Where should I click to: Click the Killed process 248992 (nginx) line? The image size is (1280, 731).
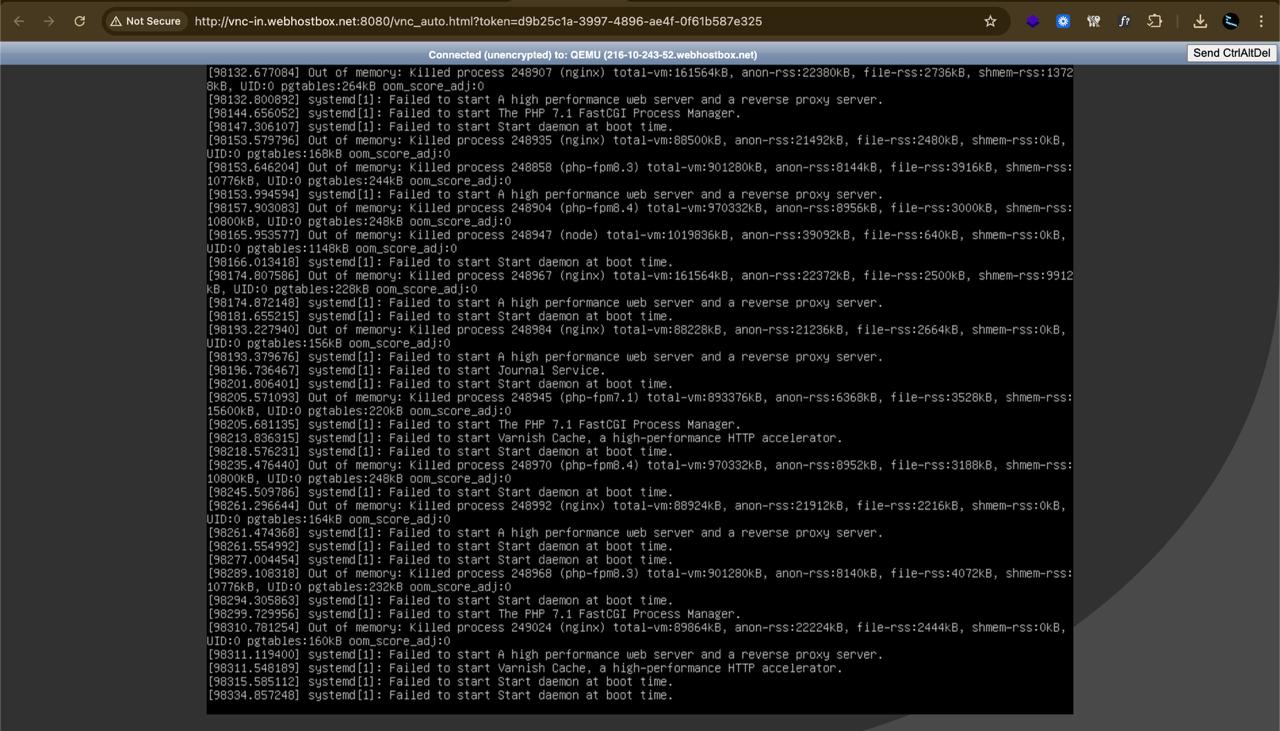[637, 512]
